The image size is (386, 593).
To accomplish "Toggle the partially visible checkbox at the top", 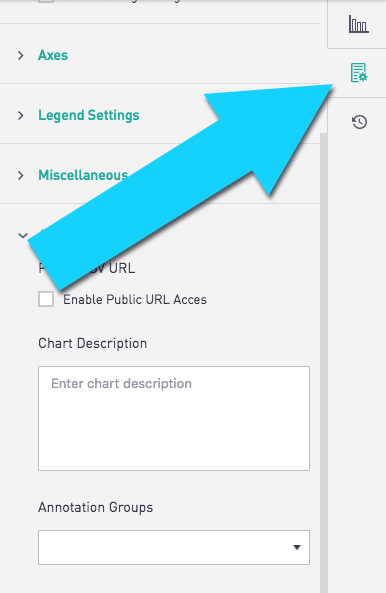I will pyautogui.click(x=46, y=1).
